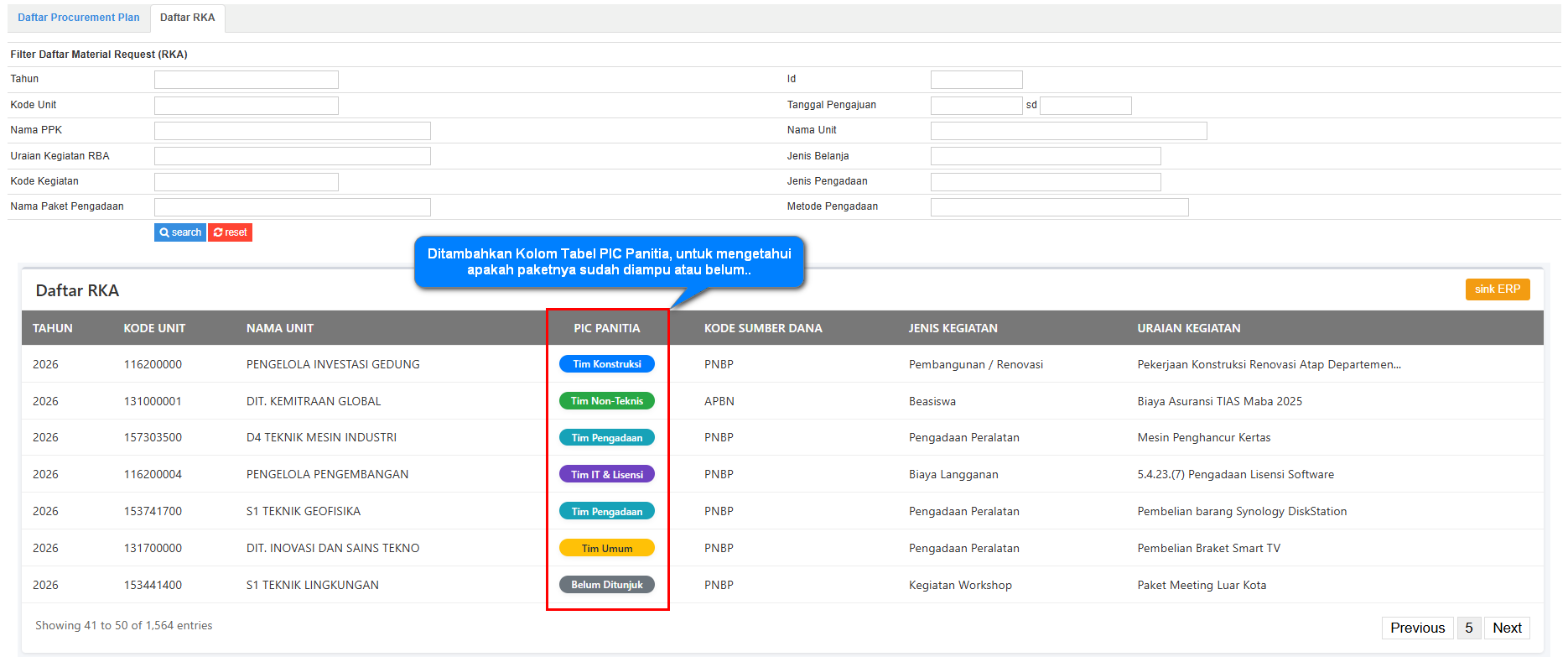Open the Daftar Procurement Plan tab
The image size is (1568, 657).
[x=79, y=18]
